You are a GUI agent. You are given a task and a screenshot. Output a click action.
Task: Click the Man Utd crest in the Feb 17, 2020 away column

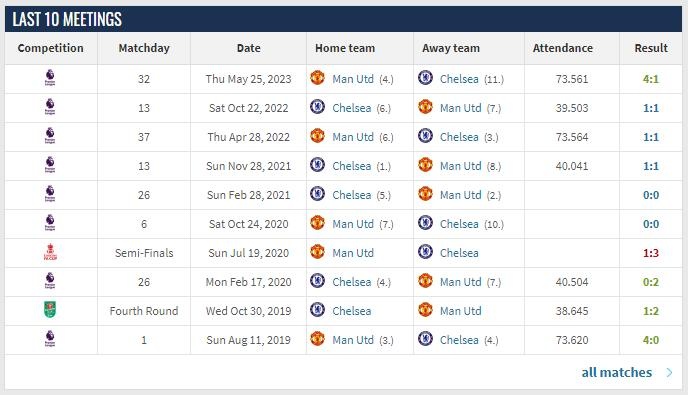coord(425,281)
